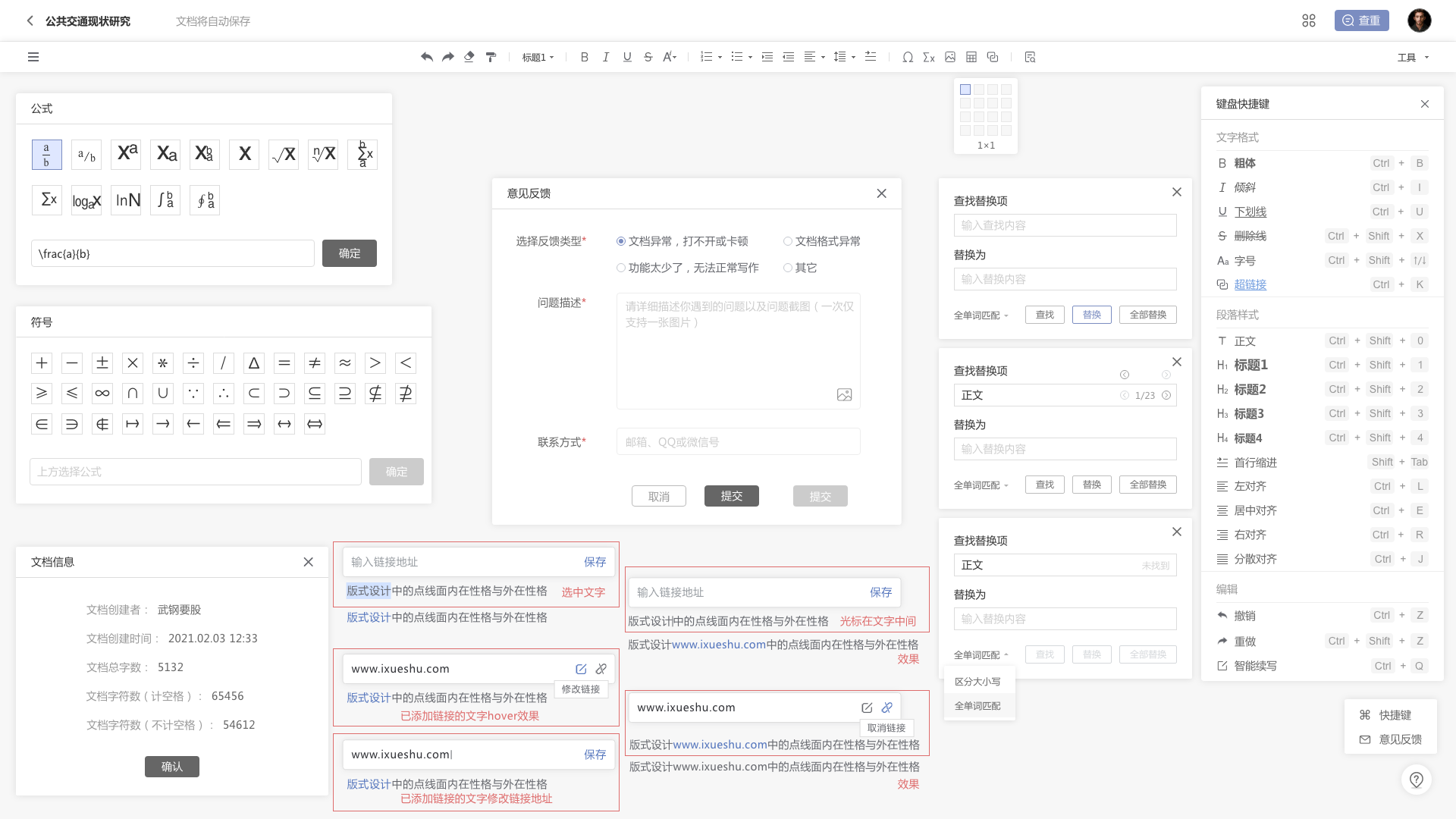Viewport: 1456px width, 819px height.
Task: Choose the fraction a over b formula
Action: click(x=47, y=155)
